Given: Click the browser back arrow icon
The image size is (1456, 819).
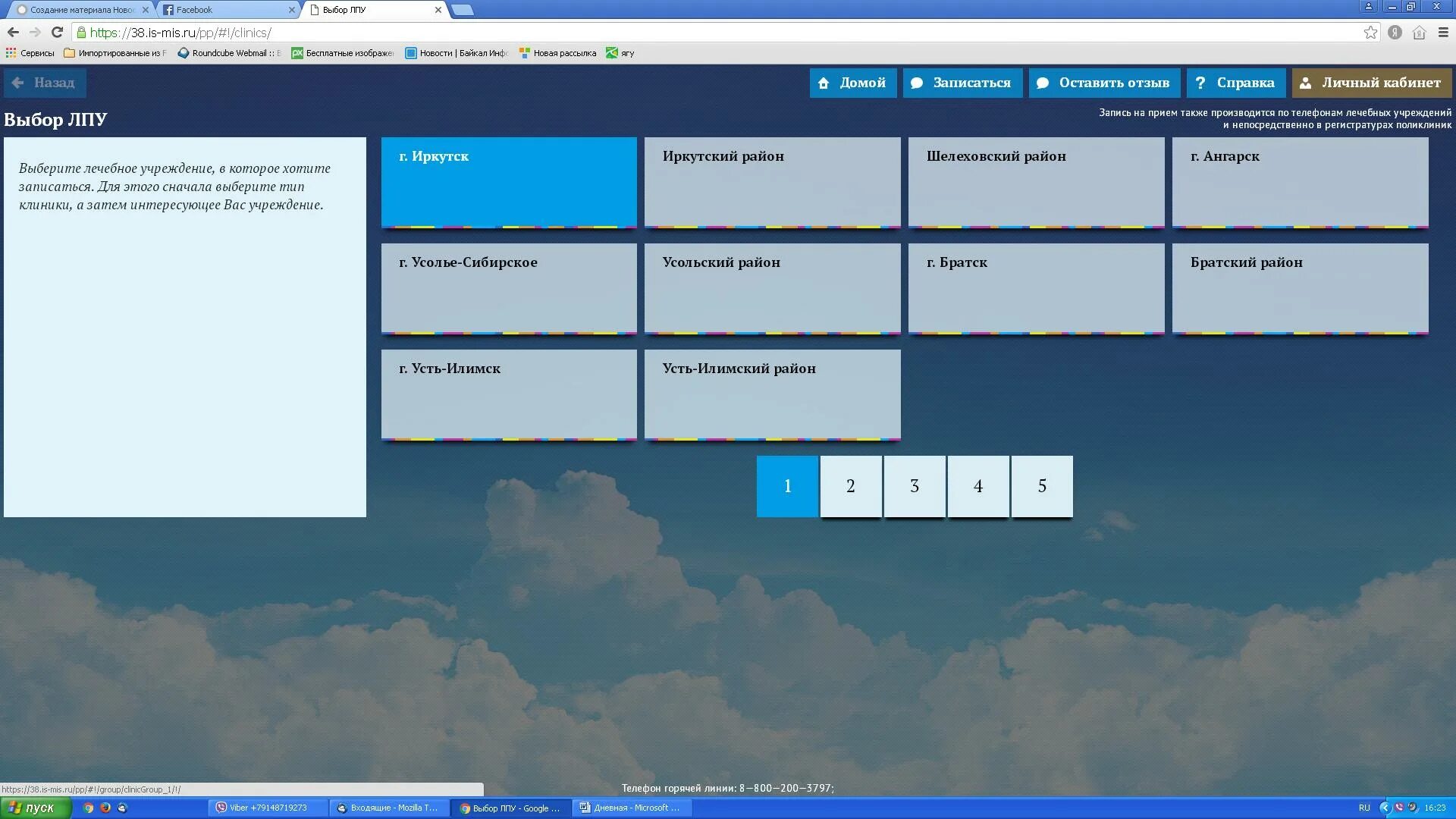Looking at the screenshot, I should click(x=13, y=32).
